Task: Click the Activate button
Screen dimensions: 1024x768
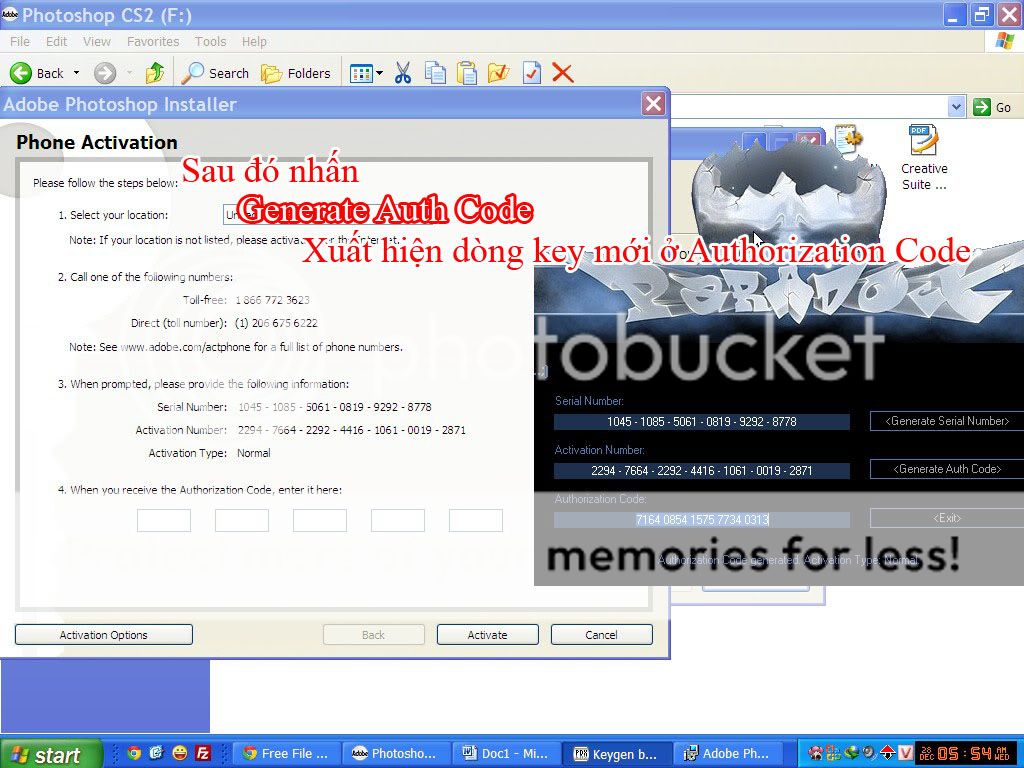Action: (x=487, y=635)
